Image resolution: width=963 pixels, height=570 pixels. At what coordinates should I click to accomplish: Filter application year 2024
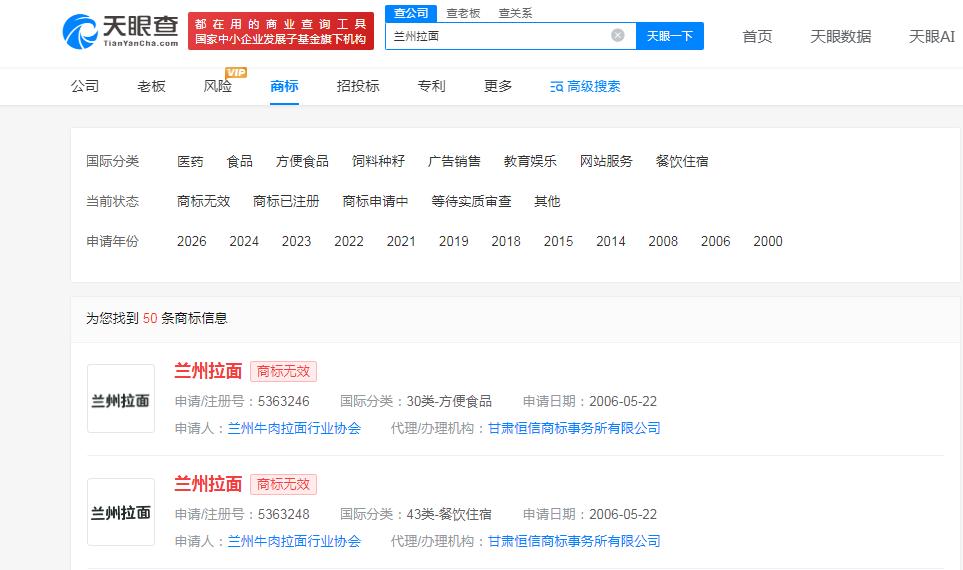244,241
